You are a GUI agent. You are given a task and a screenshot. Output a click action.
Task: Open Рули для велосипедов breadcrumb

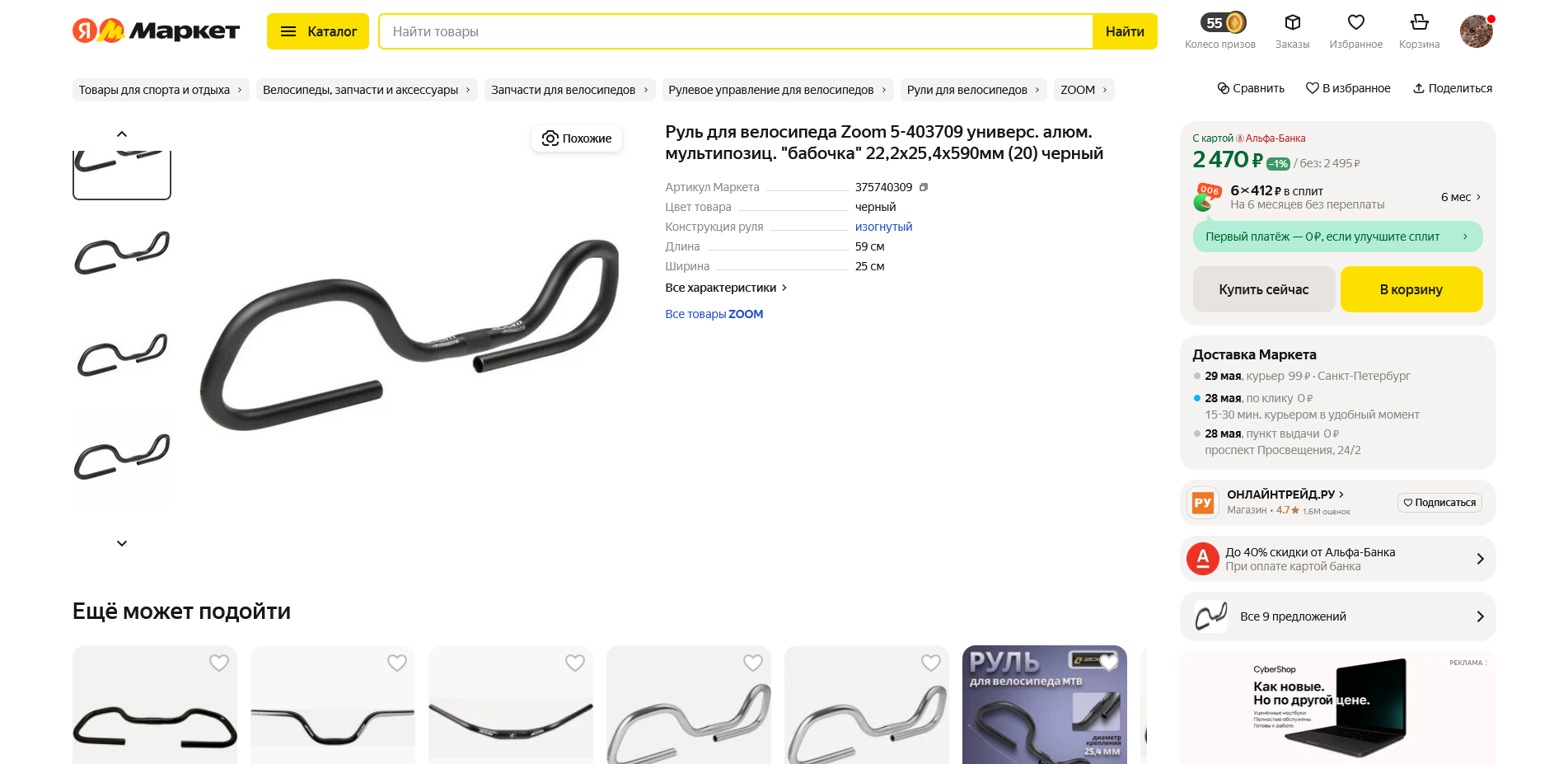click(972, 90)
